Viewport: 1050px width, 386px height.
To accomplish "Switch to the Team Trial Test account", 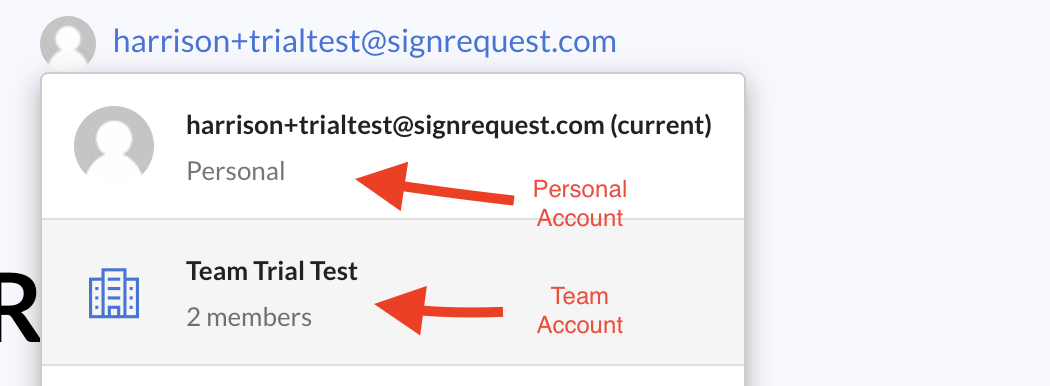I will [x=393, y=292].
